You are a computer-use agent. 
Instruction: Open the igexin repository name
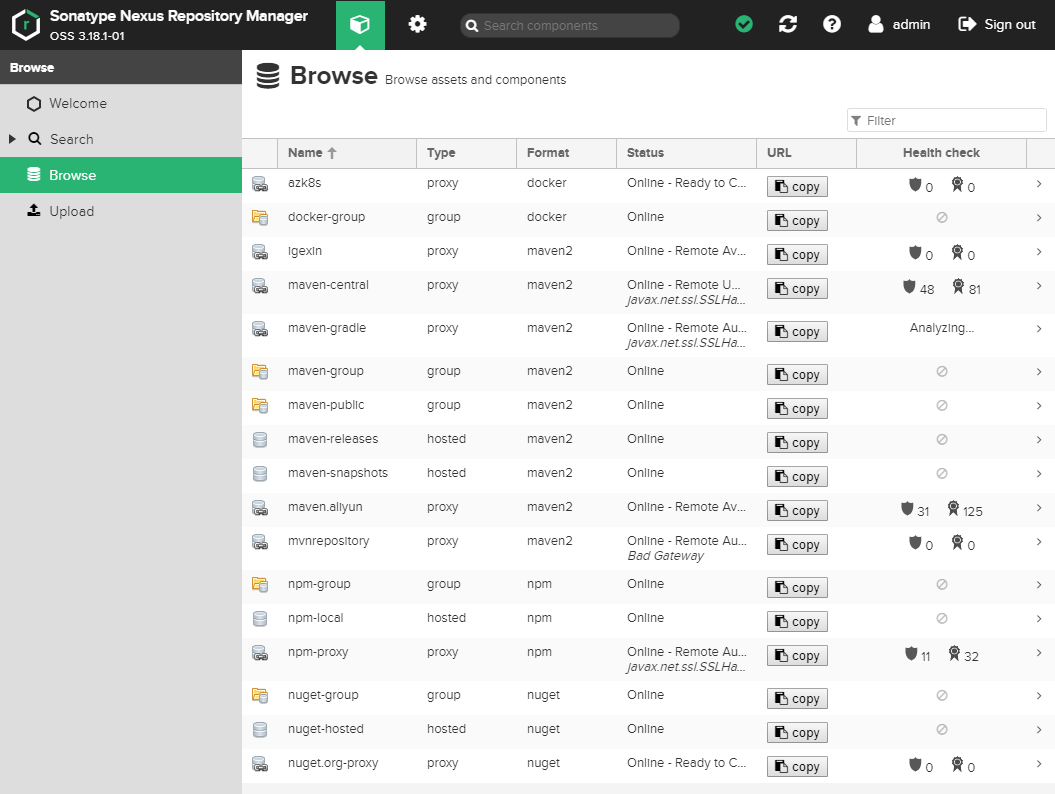point(305,251)
